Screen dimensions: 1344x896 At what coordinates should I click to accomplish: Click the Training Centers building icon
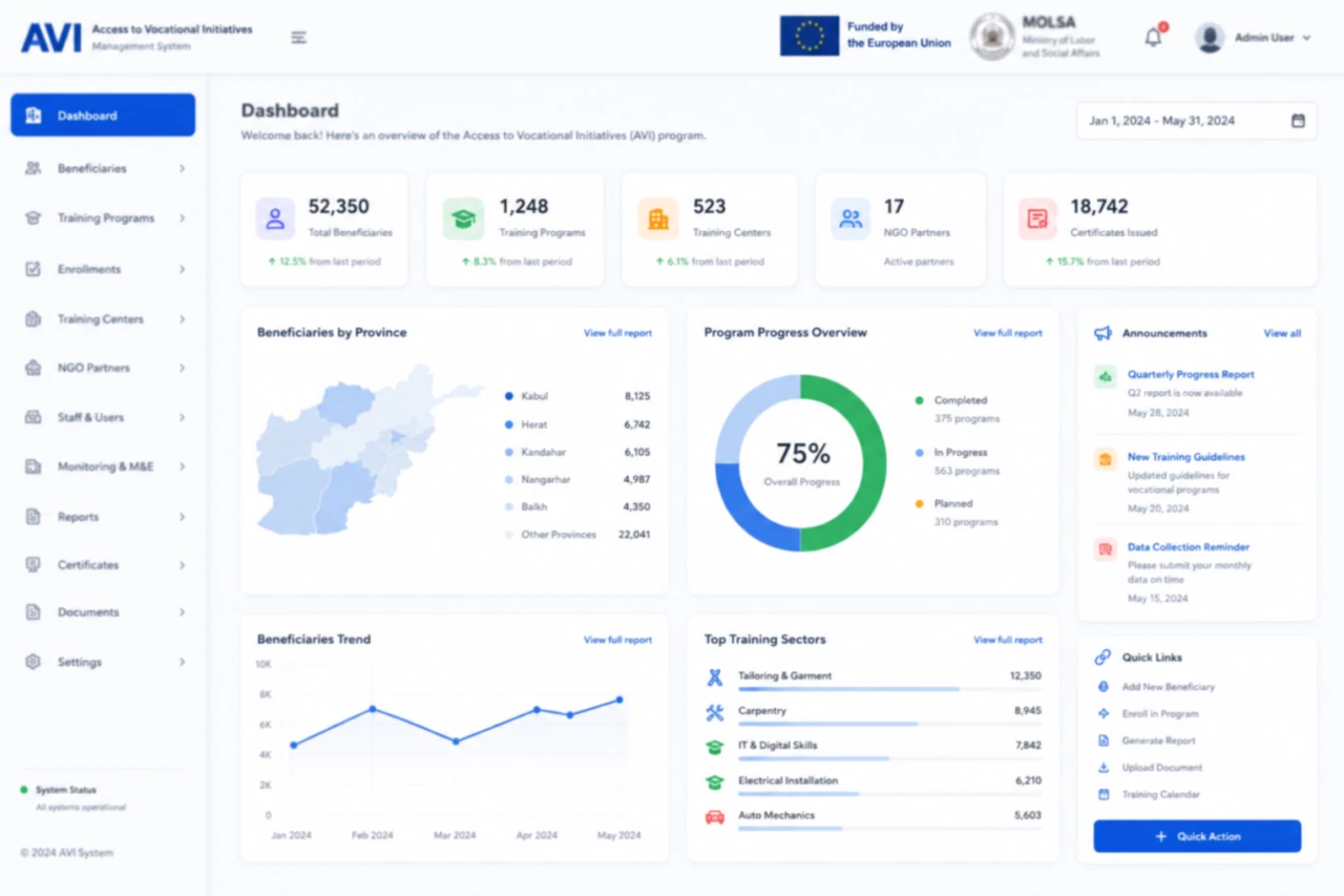pyautogui.click(x=658, y=219)
